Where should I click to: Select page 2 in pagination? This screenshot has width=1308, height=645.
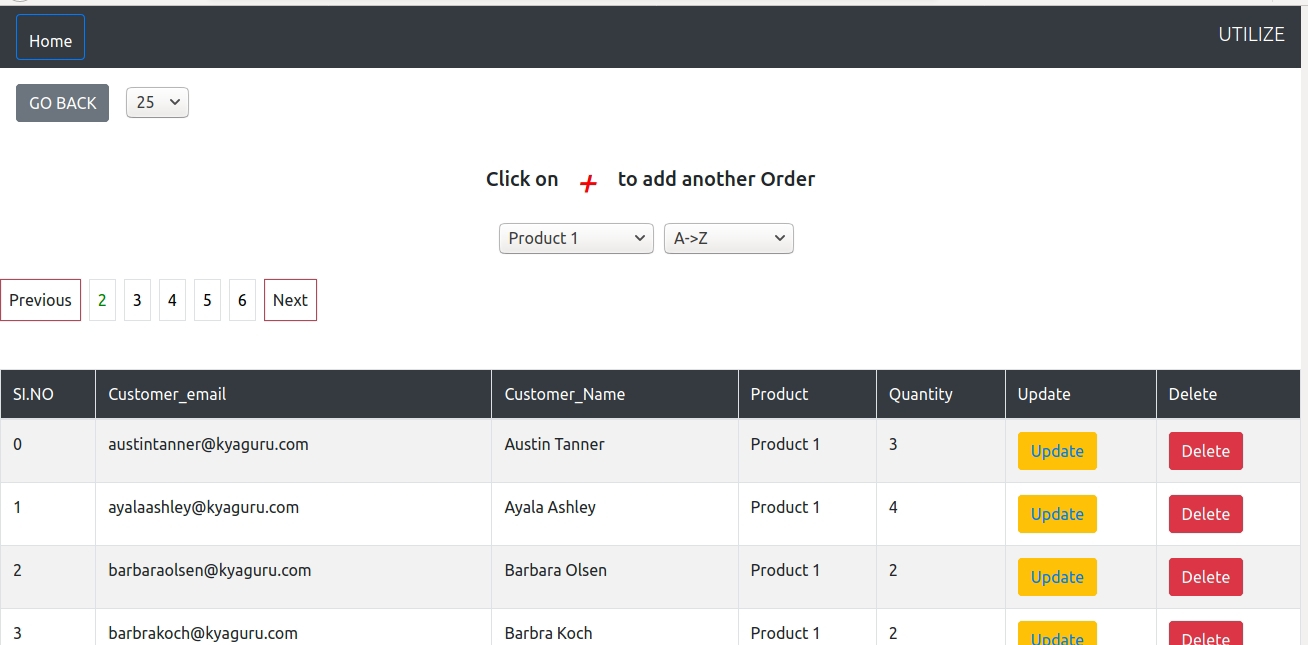point(102,300)
